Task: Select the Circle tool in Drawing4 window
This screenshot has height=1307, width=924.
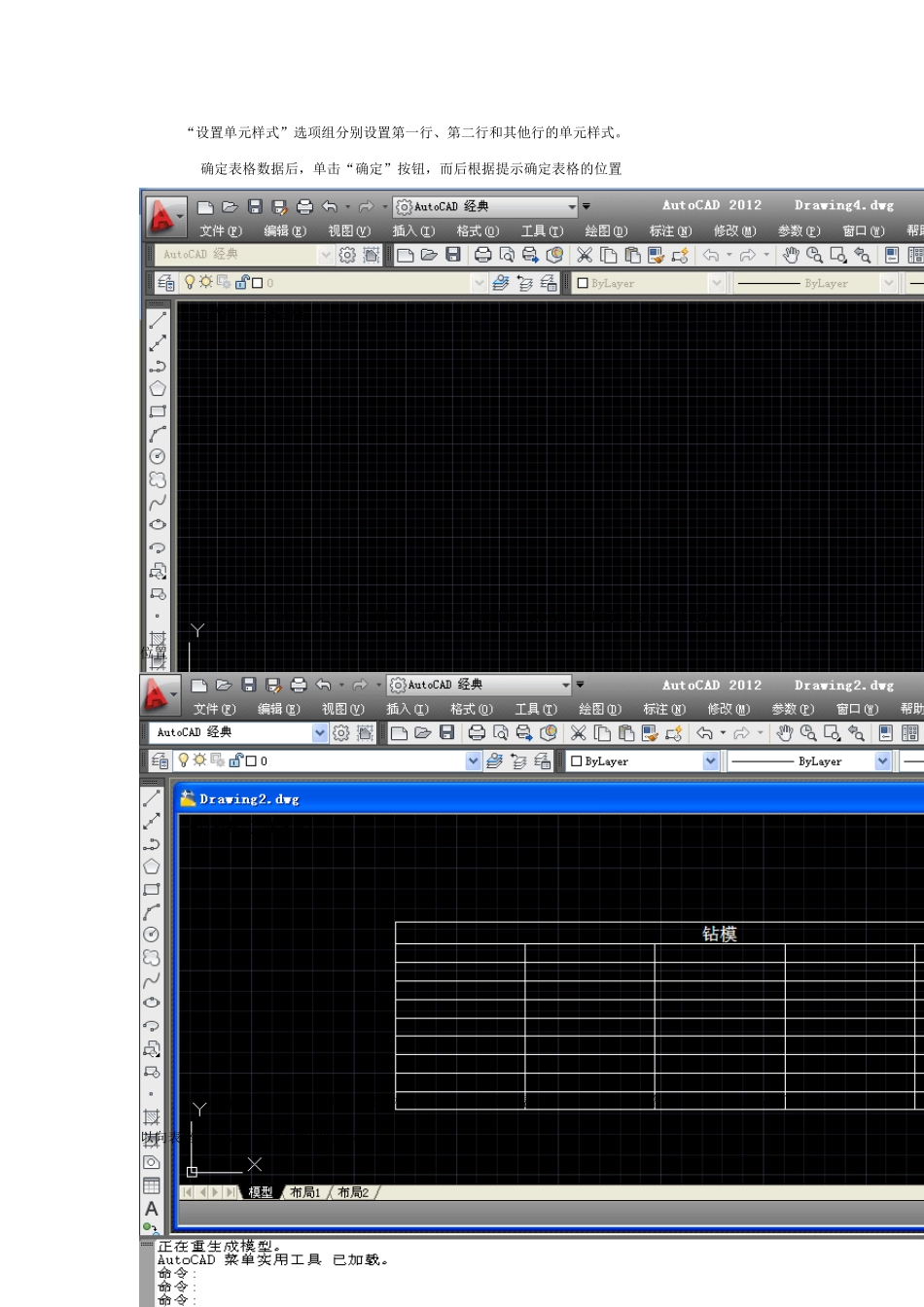Action: pos(158,456)
